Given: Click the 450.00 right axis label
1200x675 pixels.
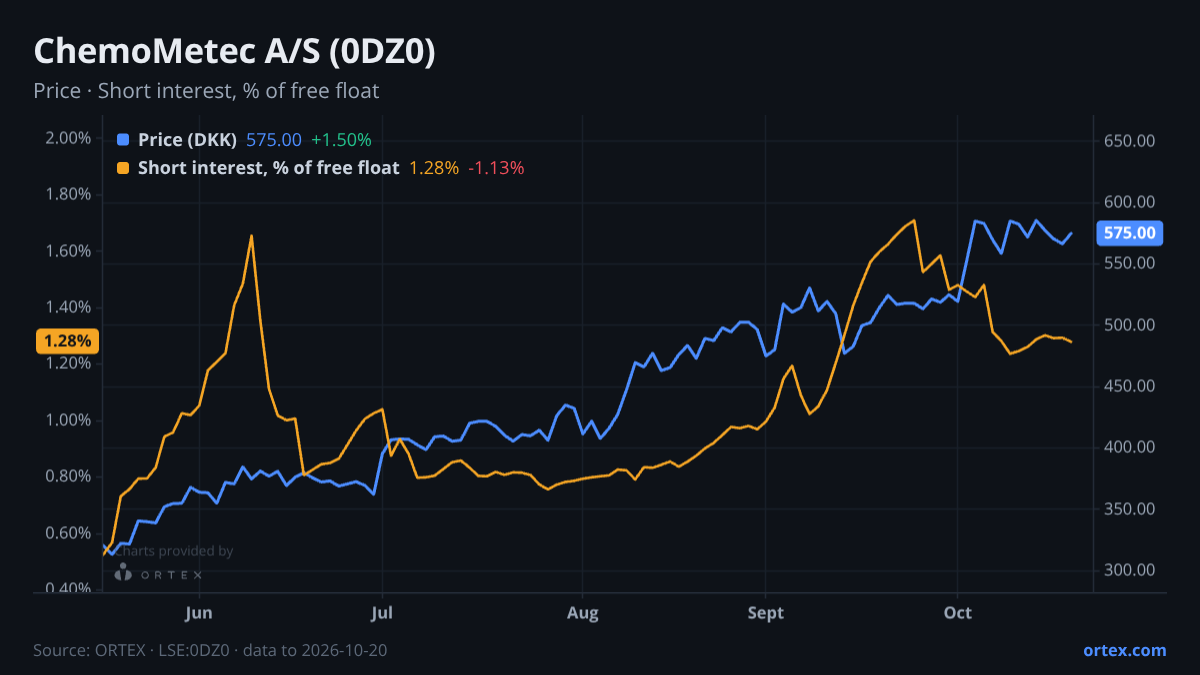Looking at the screenshot, I should click(1130, 386).
